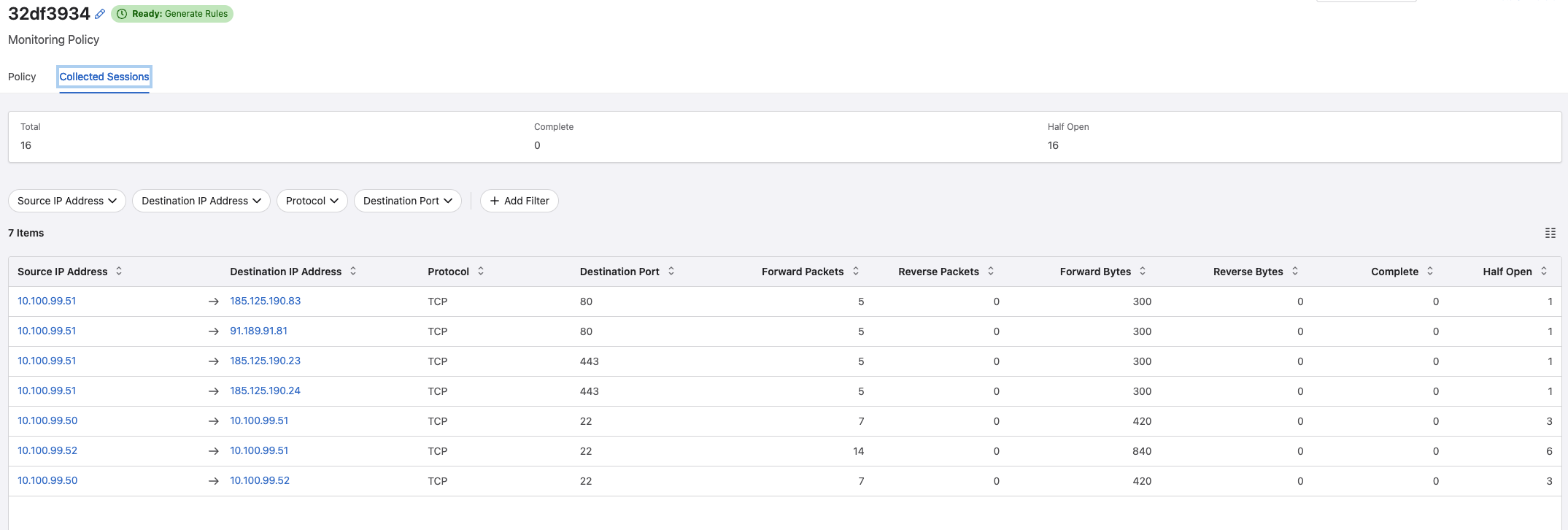1568x530 pixels.
Task: Sort by Reverse Packets sort icon
Action: pyautogui.click(x=991, y=271)
